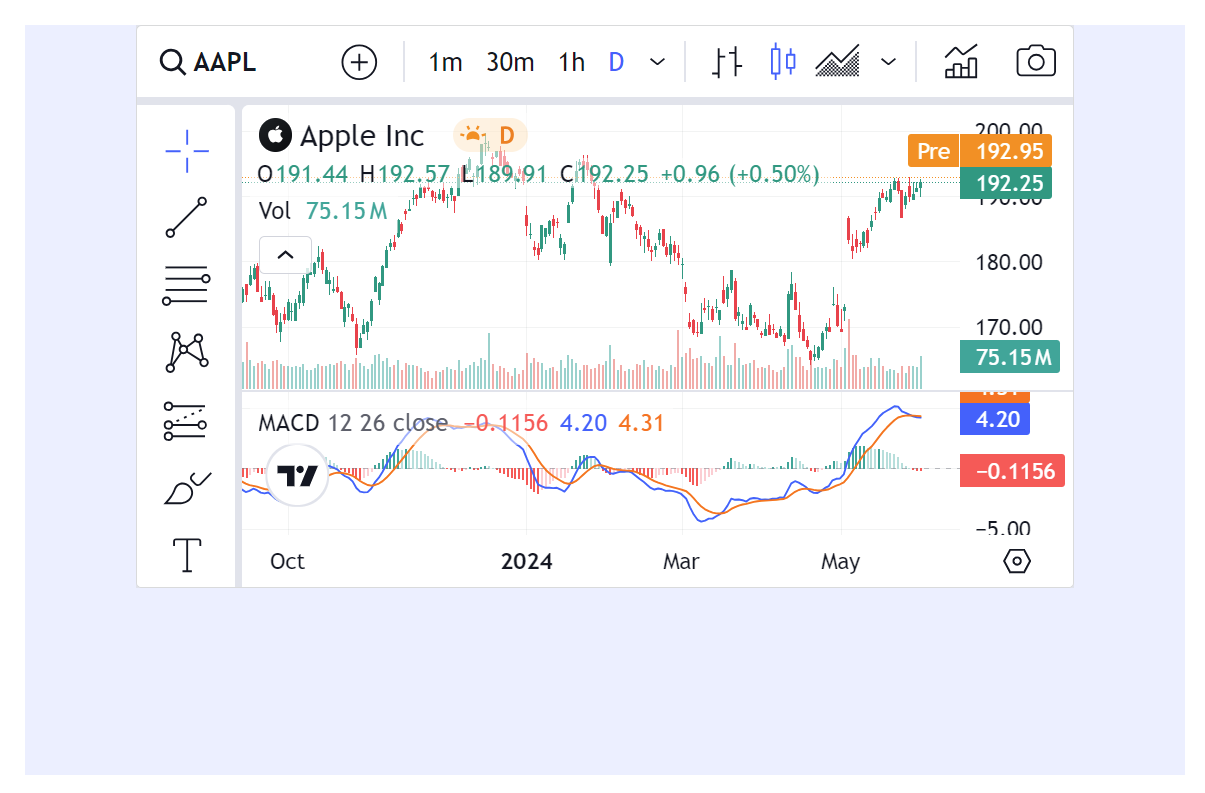
Task: Click the 75.15M volume axis label
Action: point(1009,357)
